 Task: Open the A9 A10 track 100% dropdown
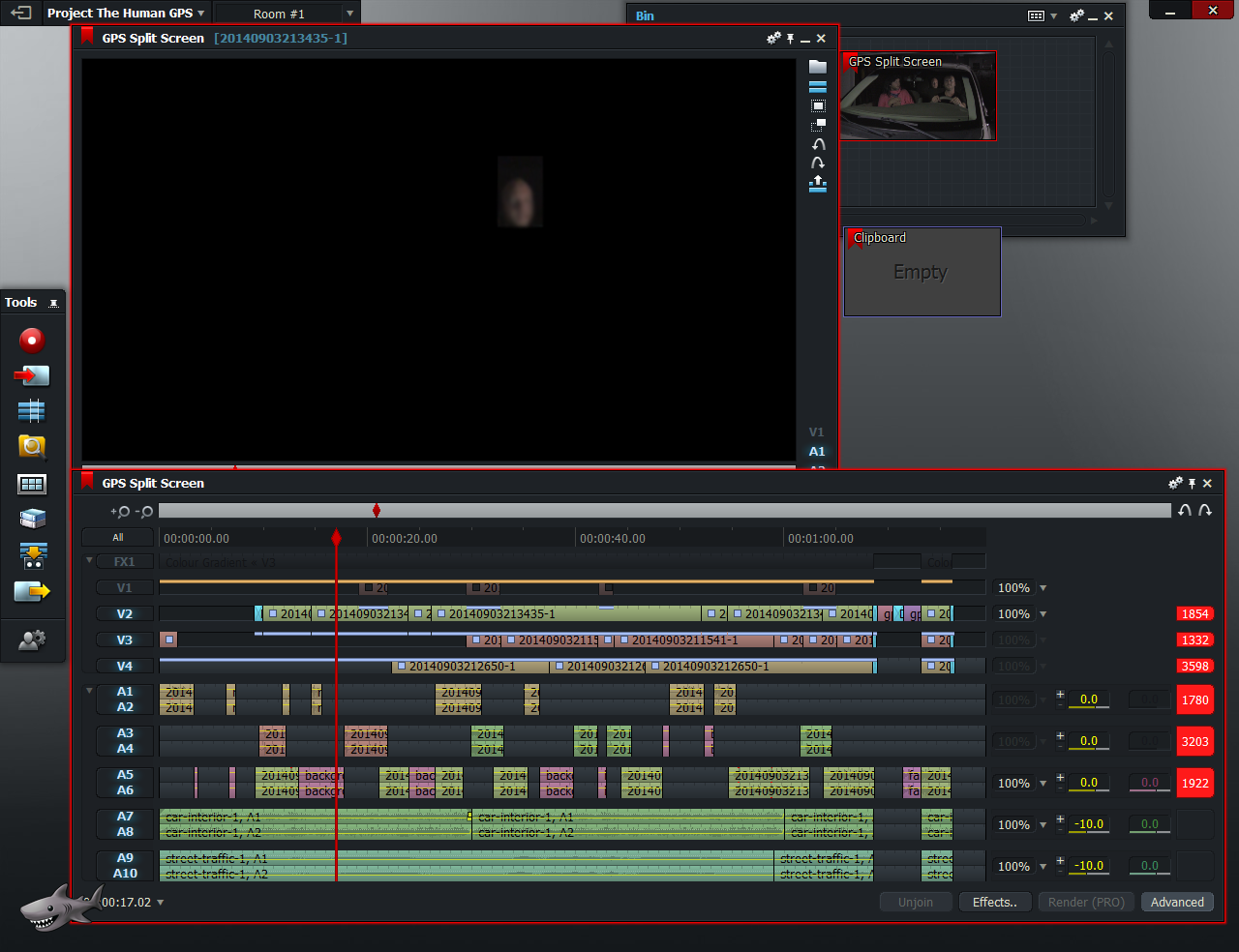pos(1043,867)
